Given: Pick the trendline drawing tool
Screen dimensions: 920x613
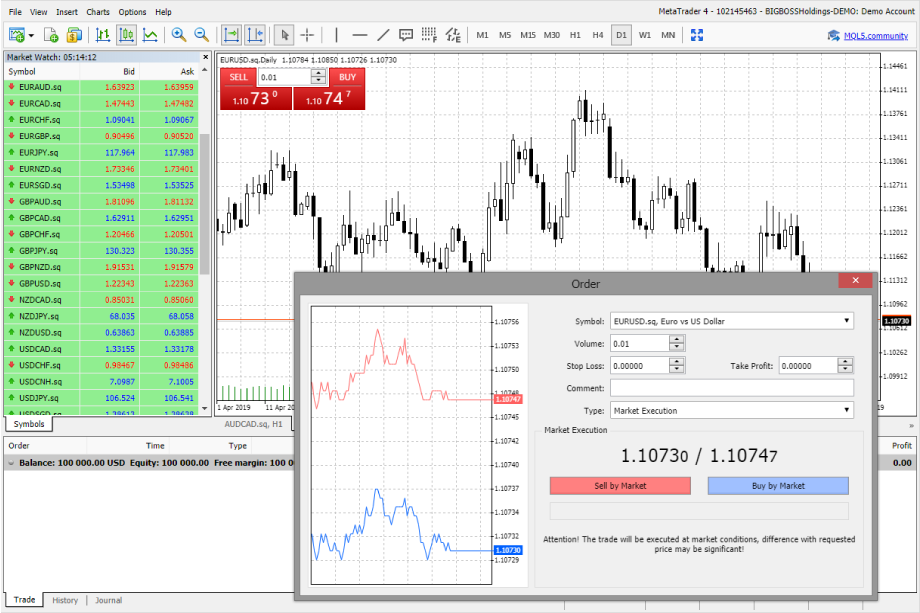Looking at the screenshot, I should [382, 35].
